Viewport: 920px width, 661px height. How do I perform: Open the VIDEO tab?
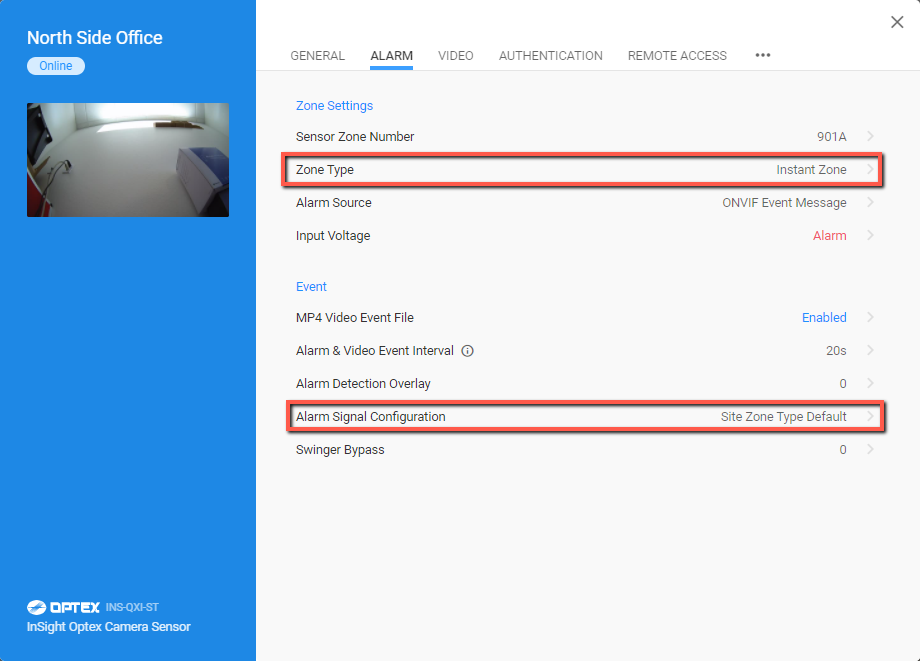pos(455,56)
